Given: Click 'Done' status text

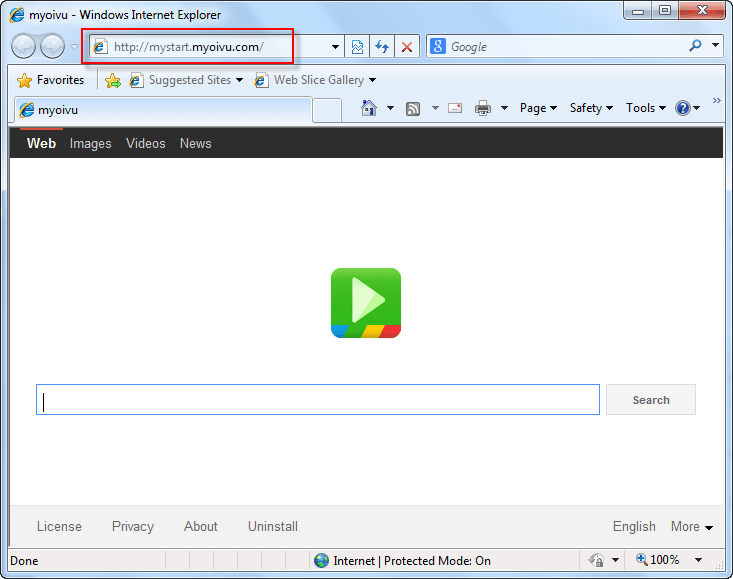Looking at the screenshot, I should [x=24, y=561].
